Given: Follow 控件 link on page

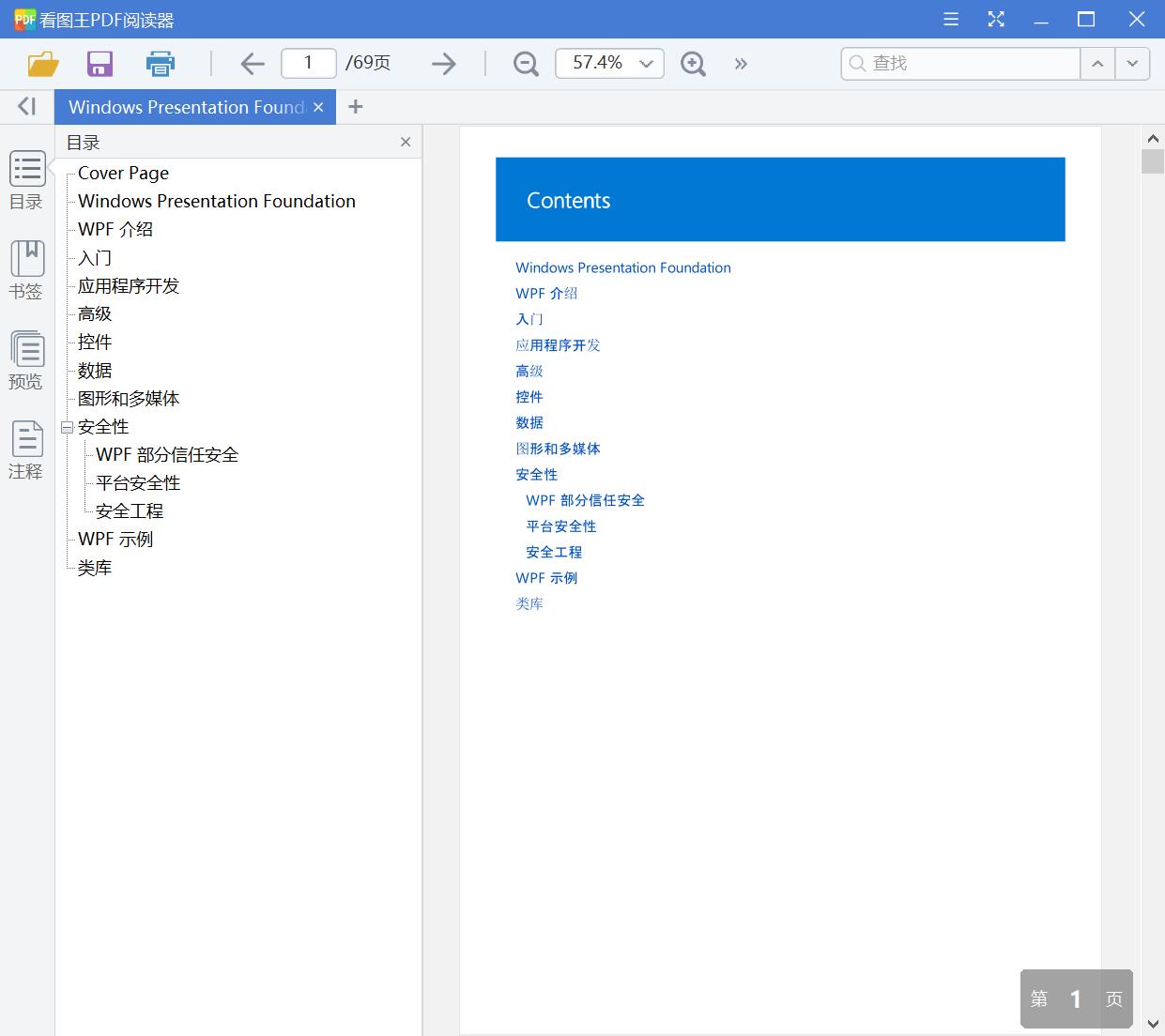Looking at the screenshot, I should [x=529, y=396].
